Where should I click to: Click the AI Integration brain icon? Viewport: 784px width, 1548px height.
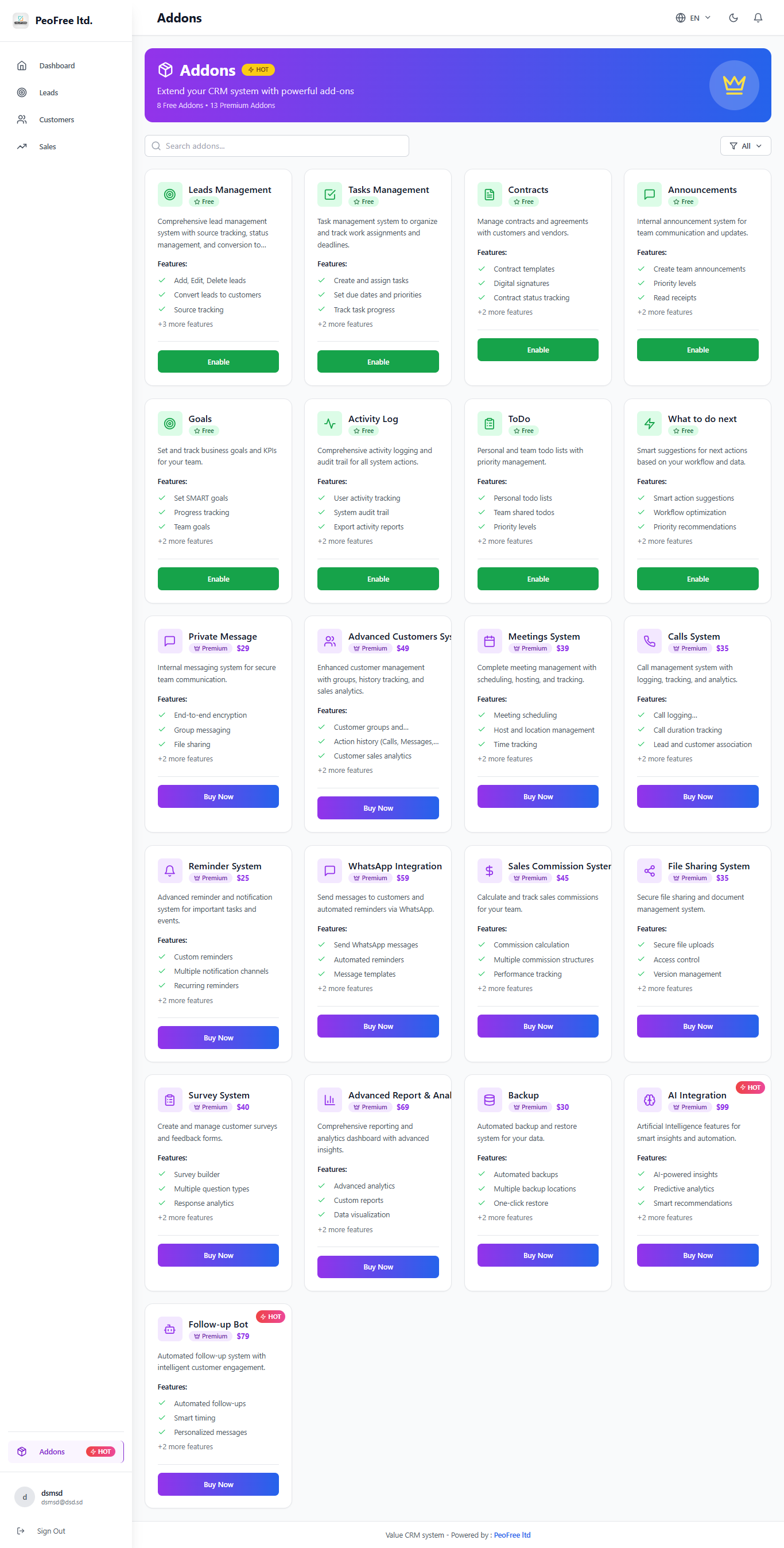[649, 1100]
